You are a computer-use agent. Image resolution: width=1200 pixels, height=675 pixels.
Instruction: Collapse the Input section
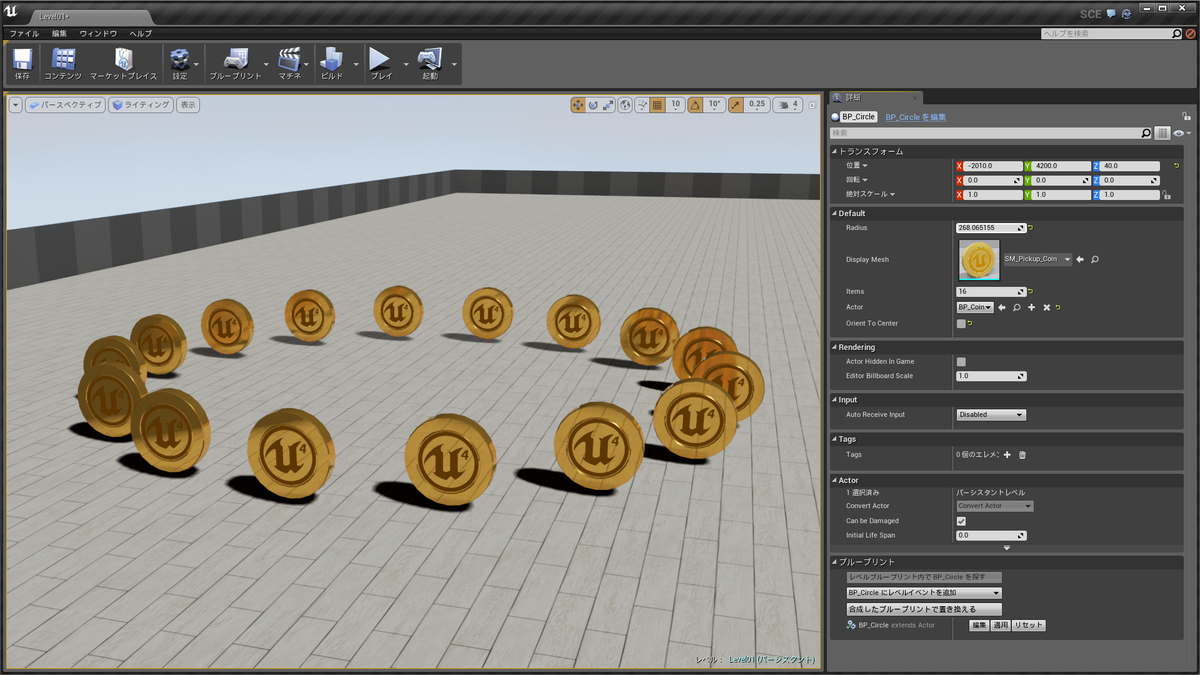click(x=836, y=400)
